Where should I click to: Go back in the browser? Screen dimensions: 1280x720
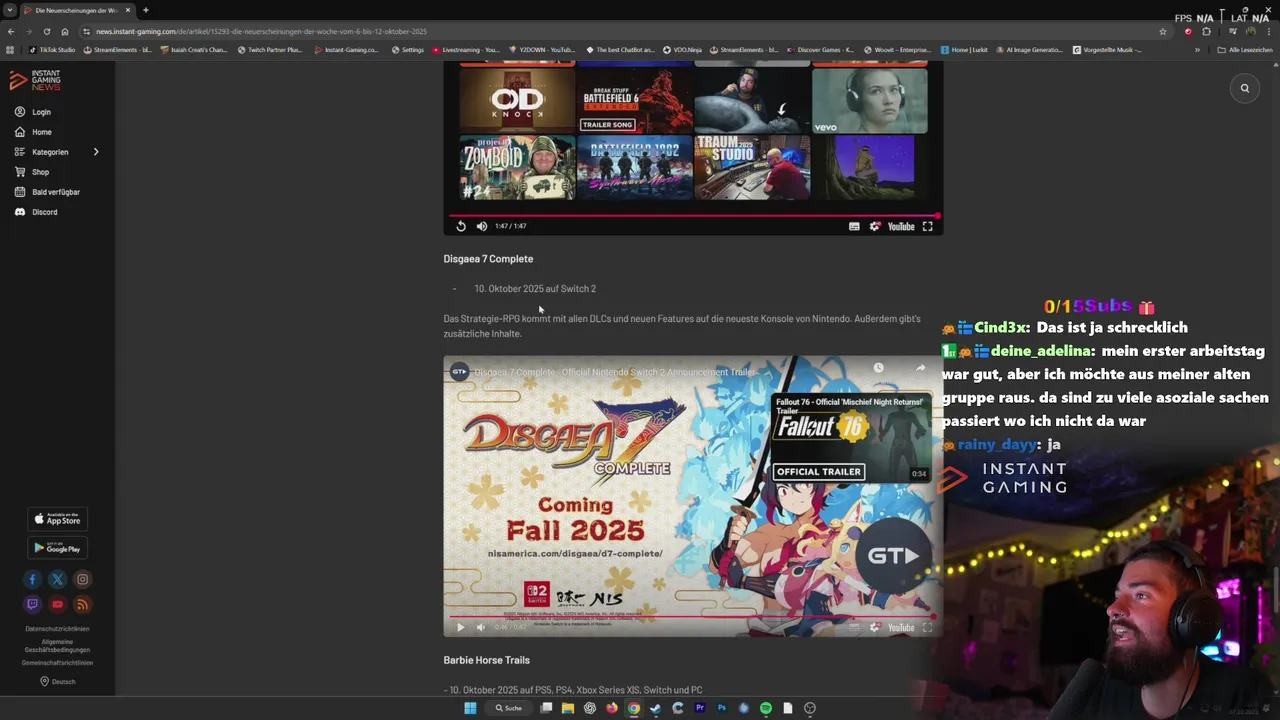coord(11,31)
